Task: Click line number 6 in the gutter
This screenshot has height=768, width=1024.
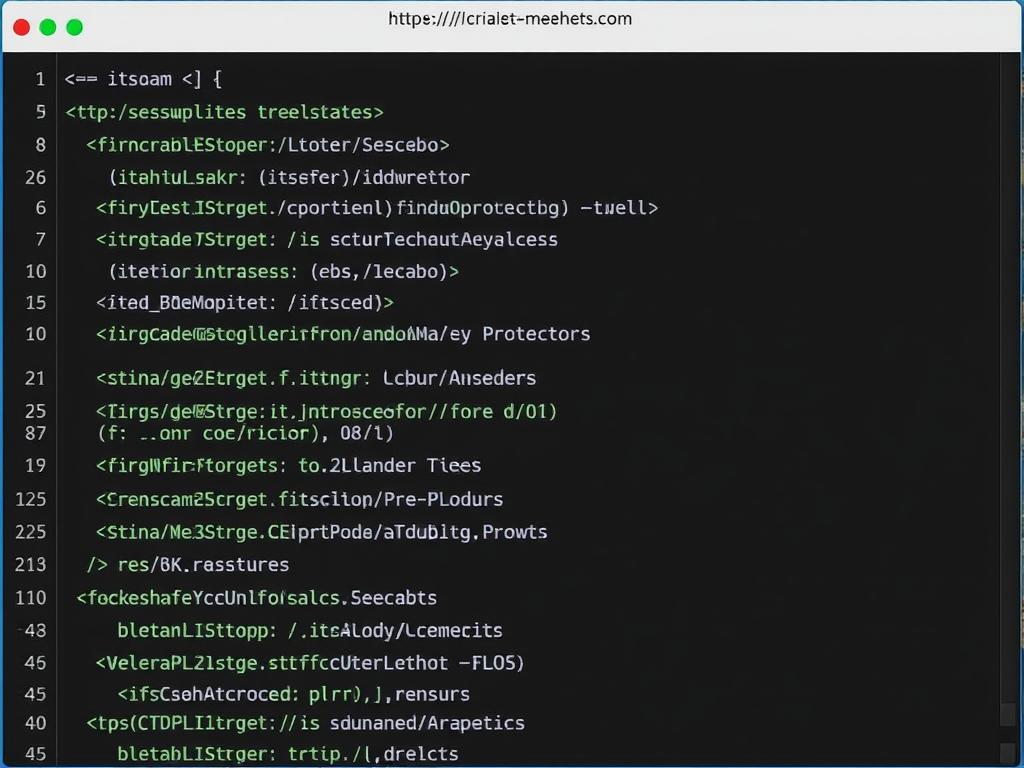Action: tap(40, 208)
